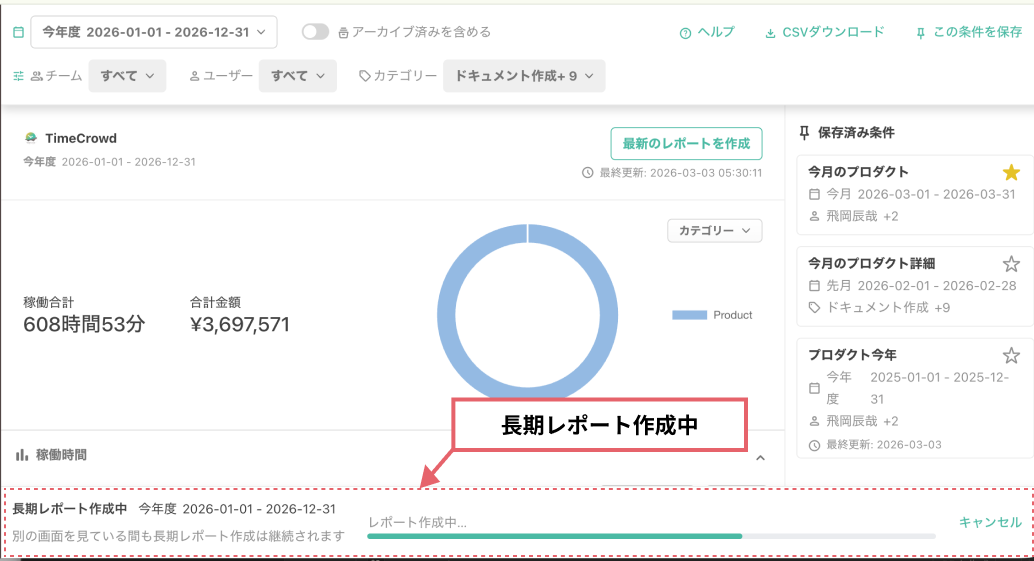Click the green report progress bar

[x=555, y=537]
